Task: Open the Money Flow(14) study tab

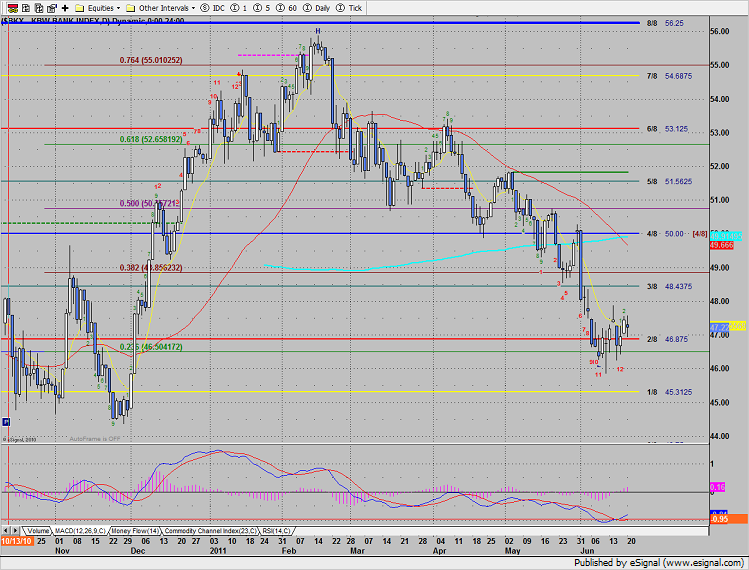Action: pyautogui.click(x=135, y=531)
